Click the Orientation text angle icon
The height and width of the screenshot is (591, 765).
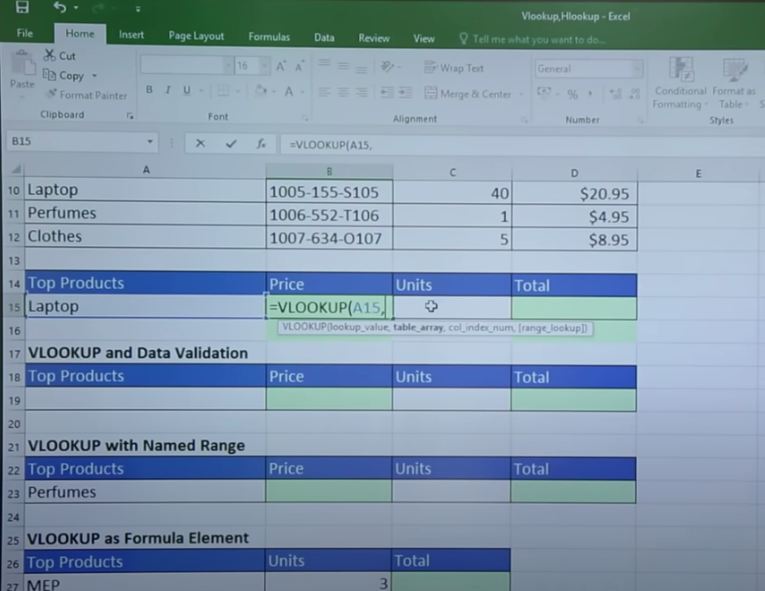[388, 66]
